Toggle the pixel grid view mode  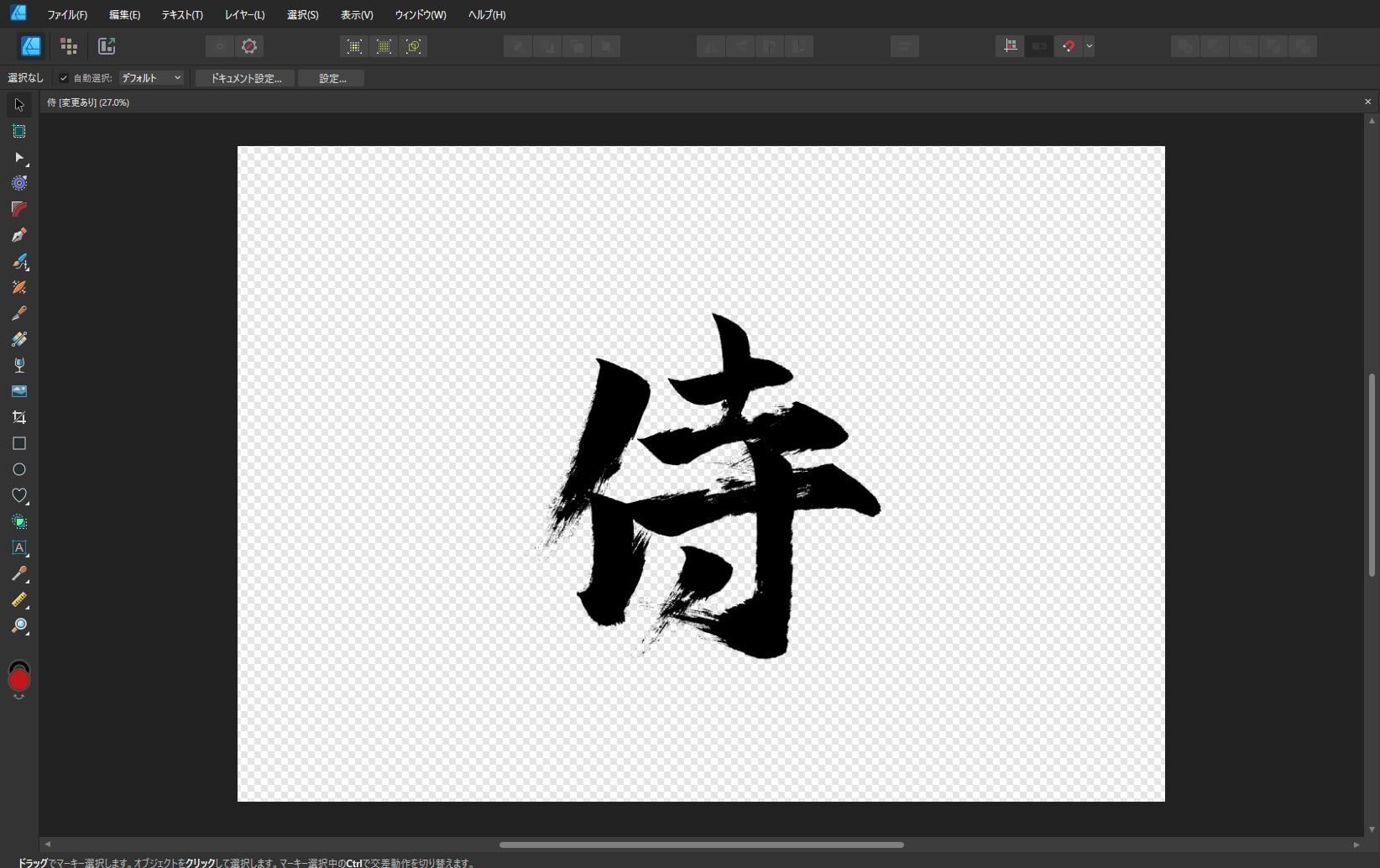[383, 46]
